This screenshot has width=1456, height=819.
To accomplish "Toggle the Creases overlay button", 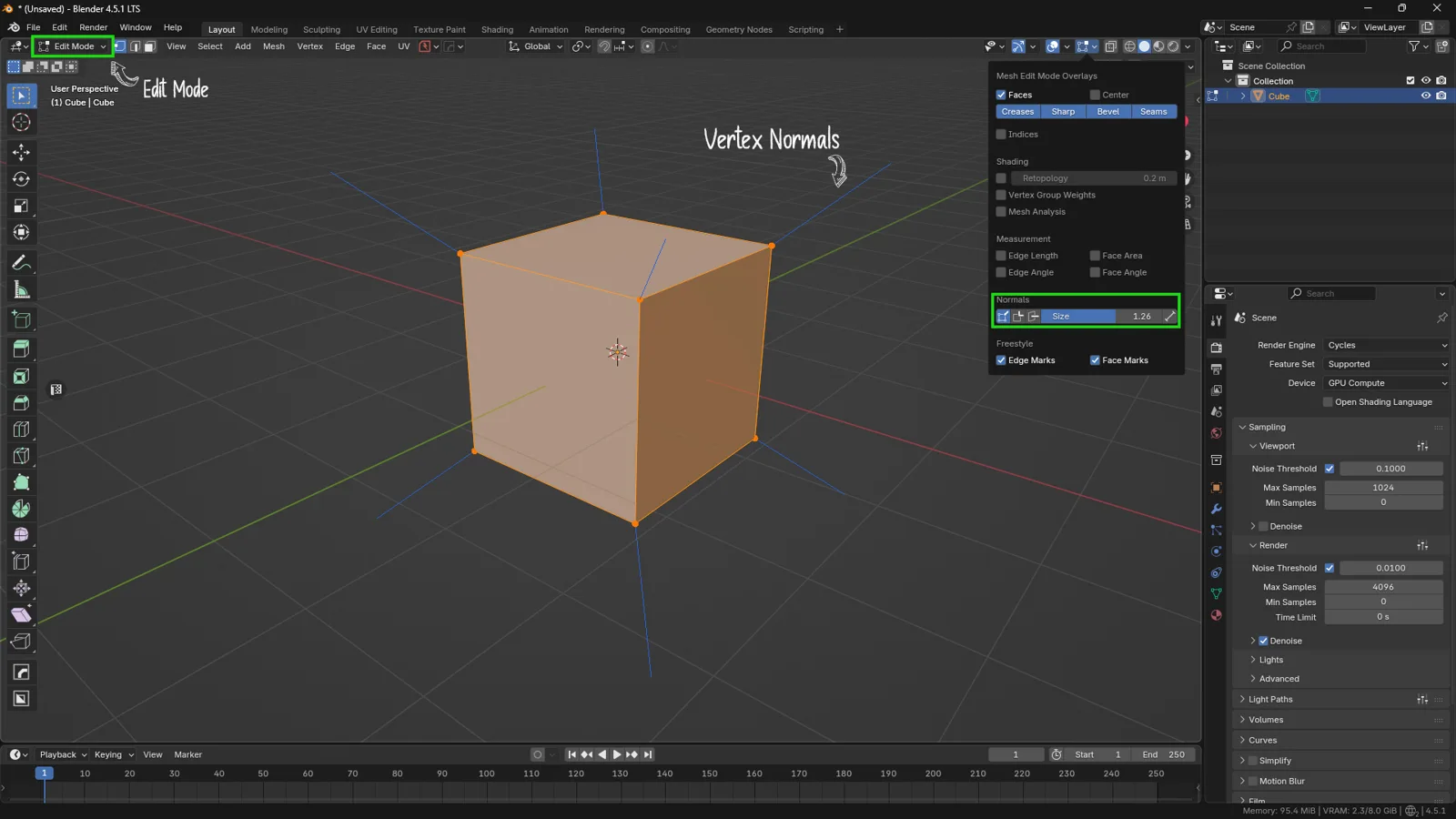I will pos(1017,112).
